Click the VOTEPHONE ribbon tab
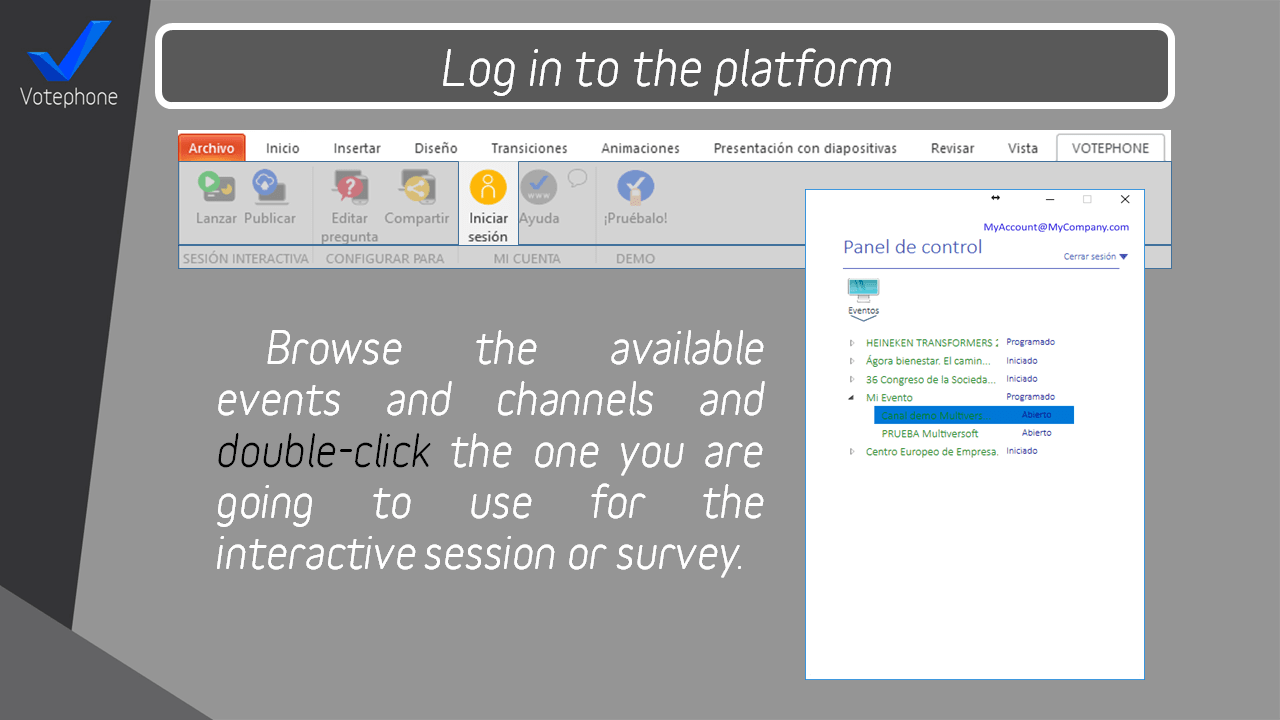The width and height of the screenshot is (1280, 720). point(1110,148)
